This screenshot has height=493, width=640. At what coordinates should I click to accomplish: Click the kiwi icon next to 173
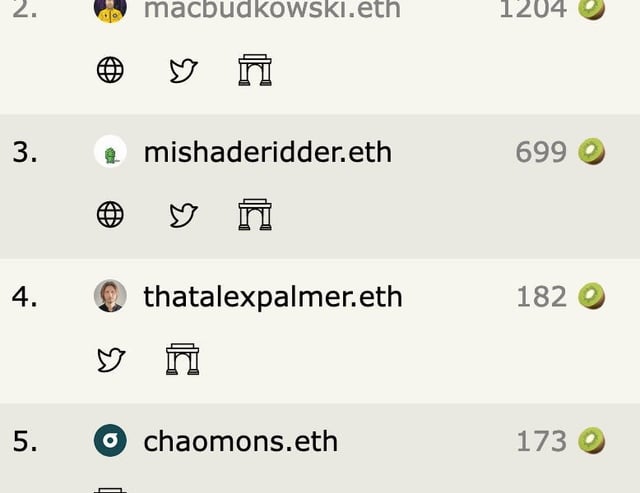[x=591, y=441]
